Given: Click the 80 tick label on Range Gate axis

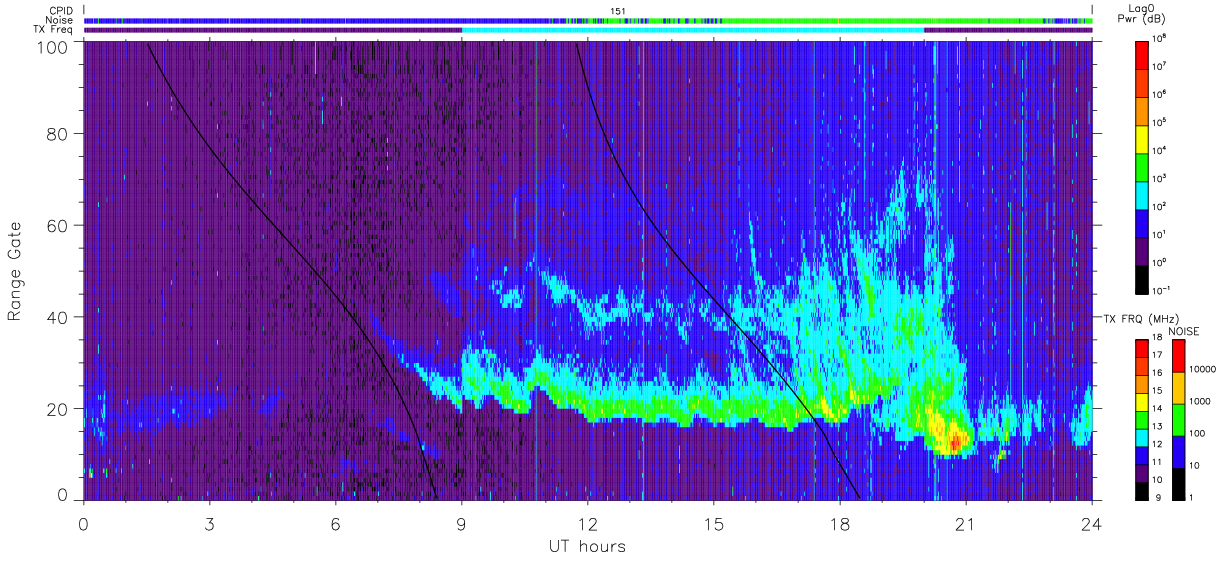Looking at the screenshot, I should (x=57, y=134).
